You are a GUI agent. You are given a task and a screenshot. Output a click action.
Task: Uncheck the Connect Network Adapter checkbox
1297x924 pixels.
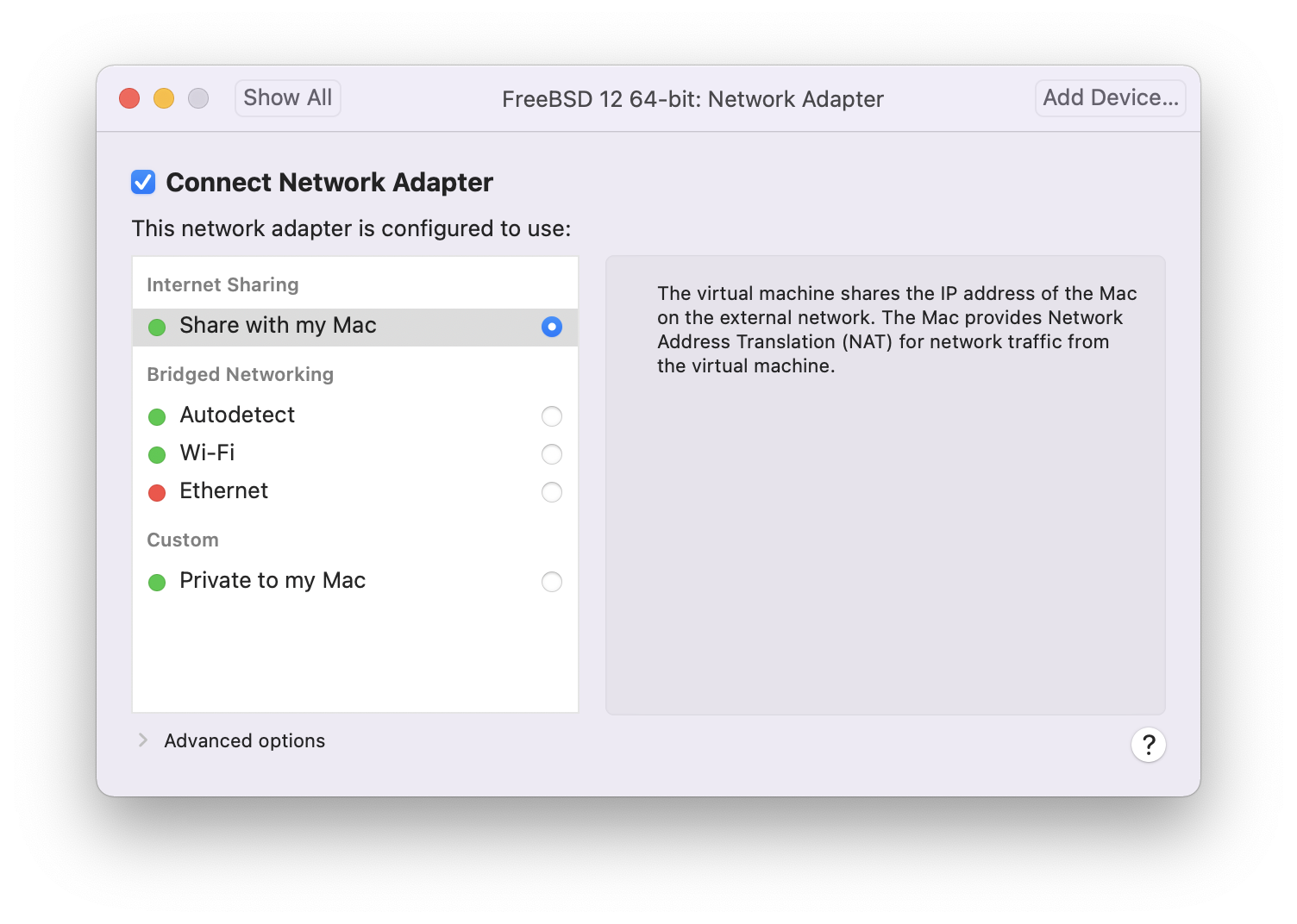(x=143, y=182)
